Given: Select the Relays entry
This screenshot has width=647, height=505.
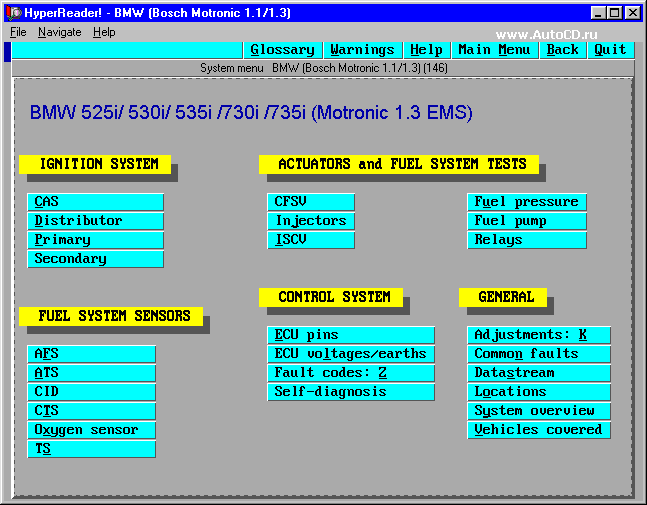Looking at the screenshot, I should pos(527,240).
